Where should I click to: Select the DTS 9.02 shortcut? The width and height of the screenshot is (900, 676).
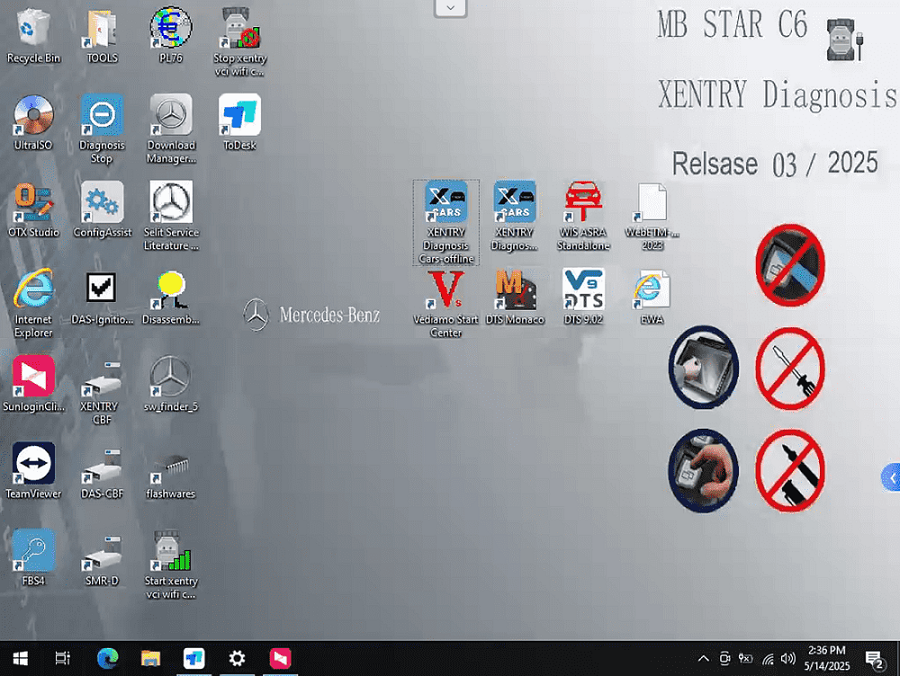point(583,297)
